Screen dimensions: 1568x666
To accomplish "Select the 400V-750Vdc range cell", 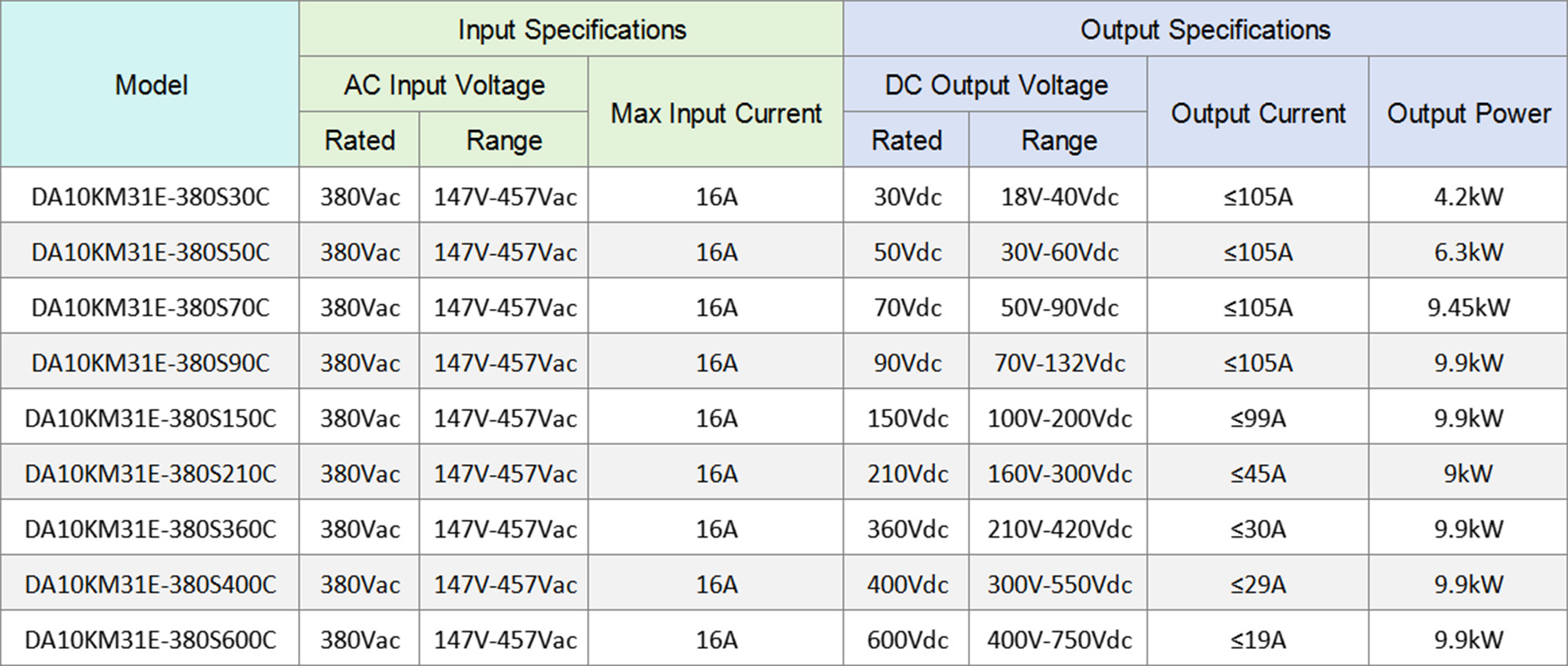I will tap(1059, 640).
